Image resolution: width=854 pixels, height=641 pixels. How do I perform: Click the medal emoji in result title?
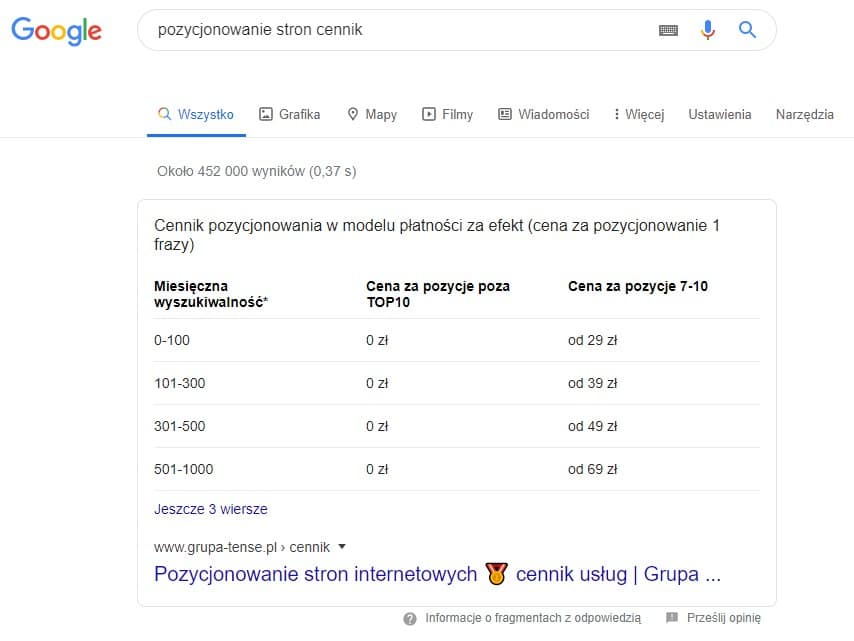pos(496,574)
